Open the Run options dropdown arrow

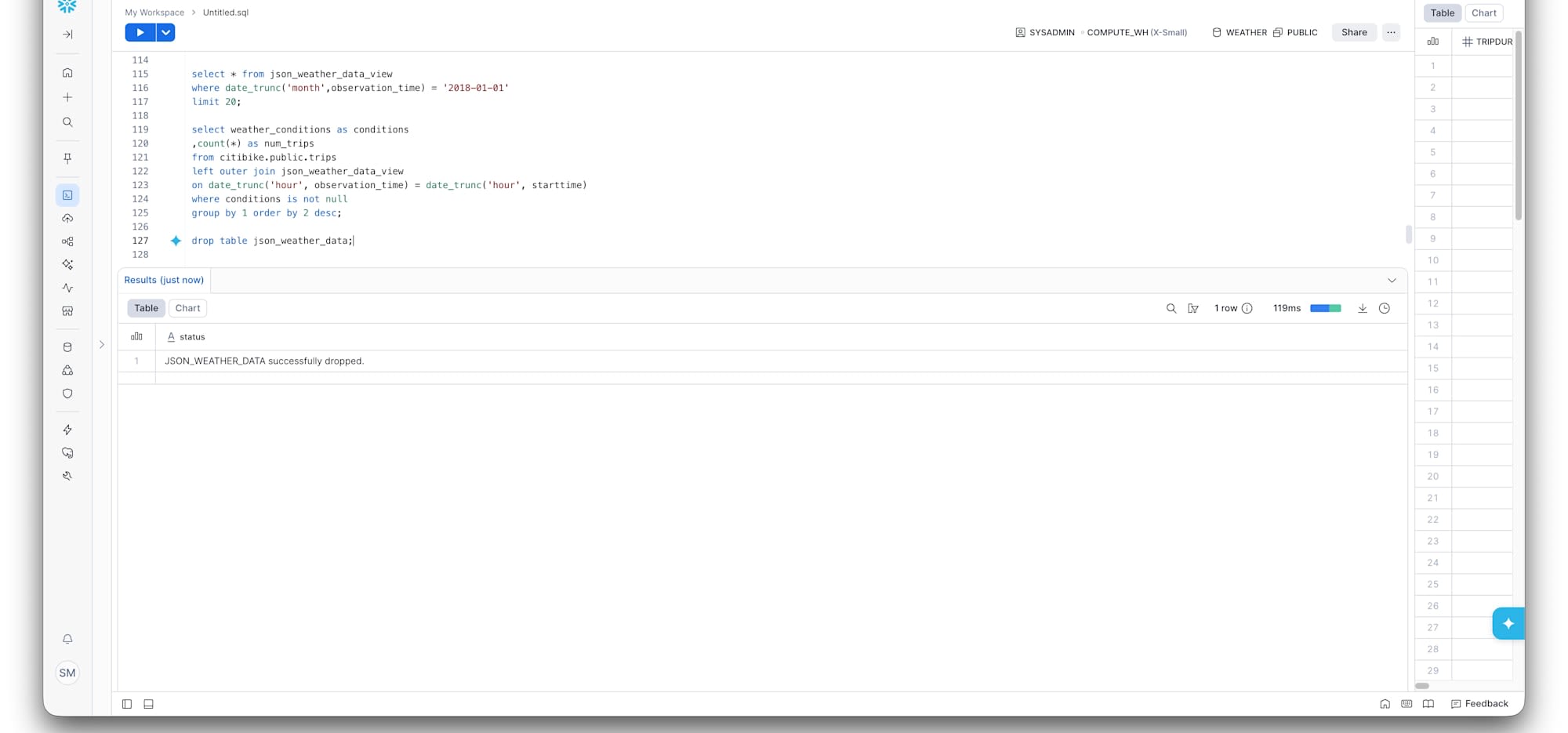[165, 32]
